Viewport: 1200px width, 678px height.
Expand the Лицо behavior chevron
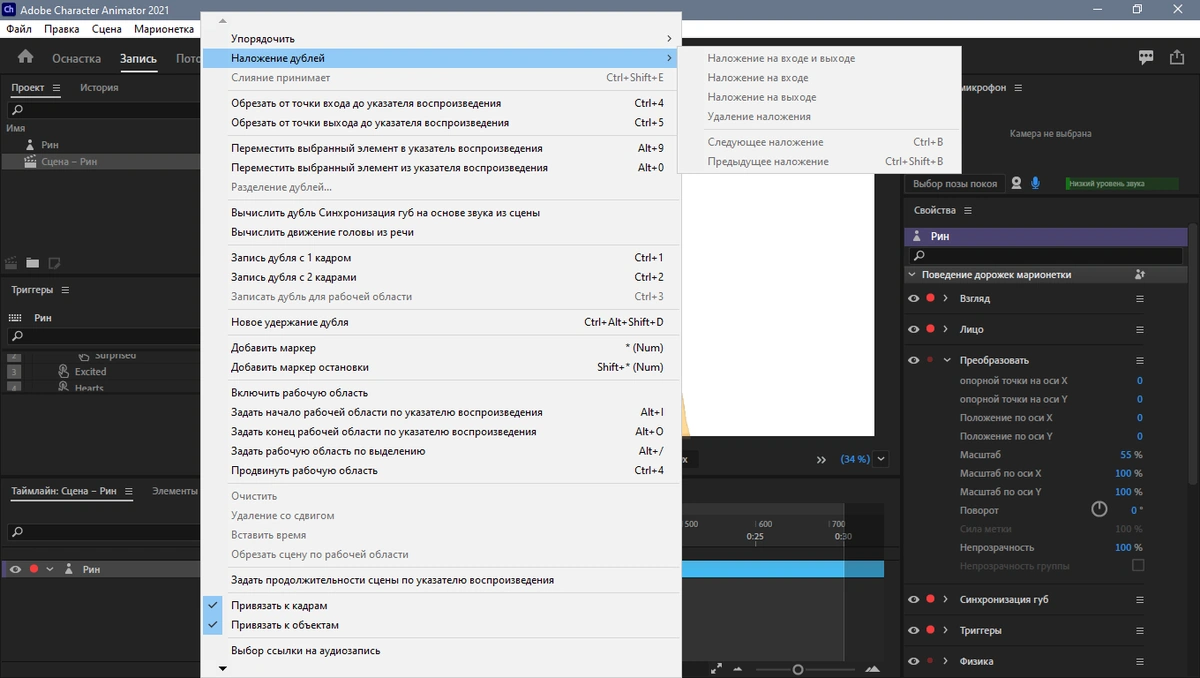coord(946,329)
